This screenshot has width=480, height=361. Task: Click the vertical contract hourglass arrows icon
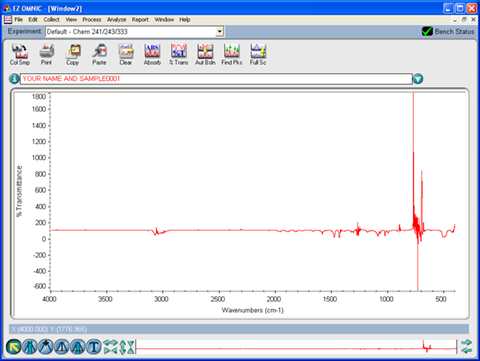pyautogui.click(x=131, y=347)
